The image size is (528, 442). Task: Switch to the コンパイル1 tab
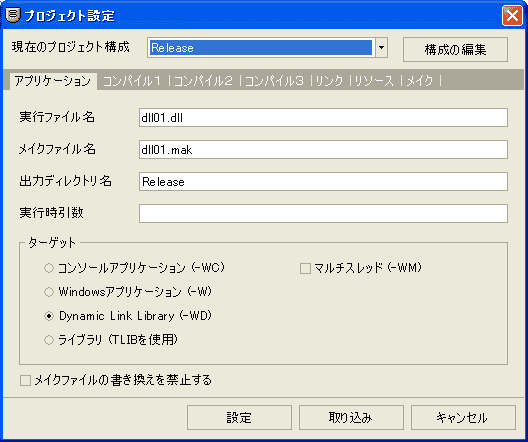click(x=132, y=81)
